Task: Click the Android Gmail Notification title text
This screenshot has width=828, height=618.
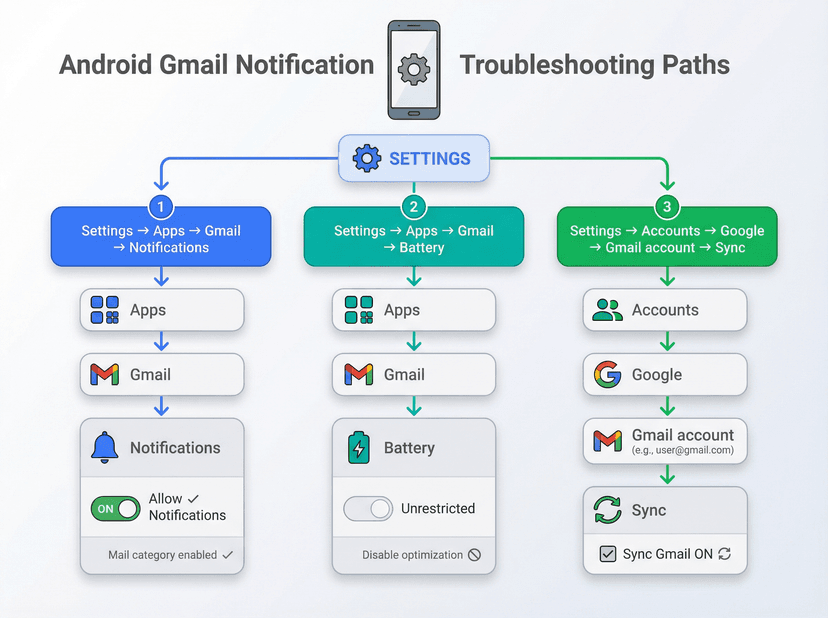Action: pos(217,65)
